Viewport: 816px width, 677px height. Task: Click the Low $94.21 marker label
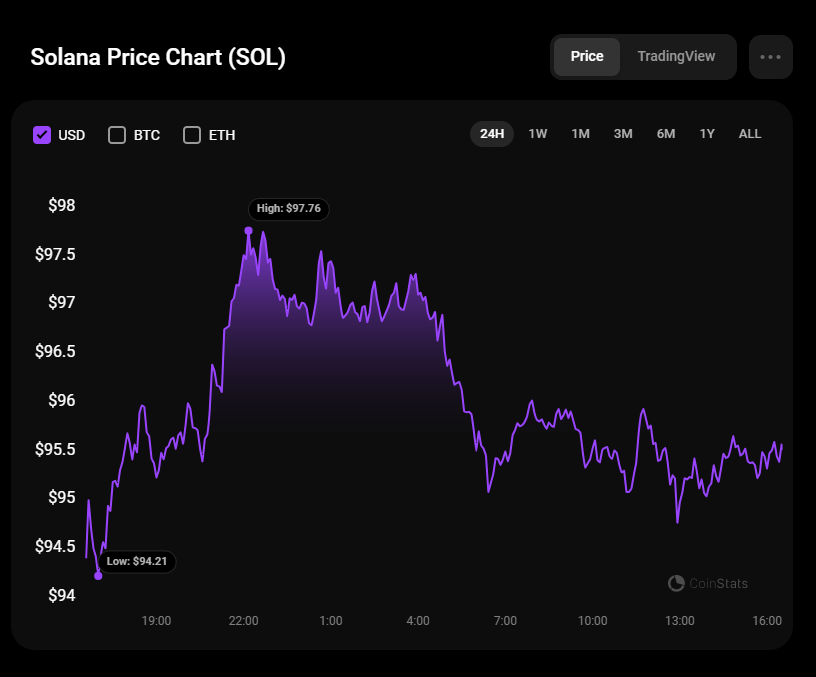pyautogui.click(x=138, y=561)
